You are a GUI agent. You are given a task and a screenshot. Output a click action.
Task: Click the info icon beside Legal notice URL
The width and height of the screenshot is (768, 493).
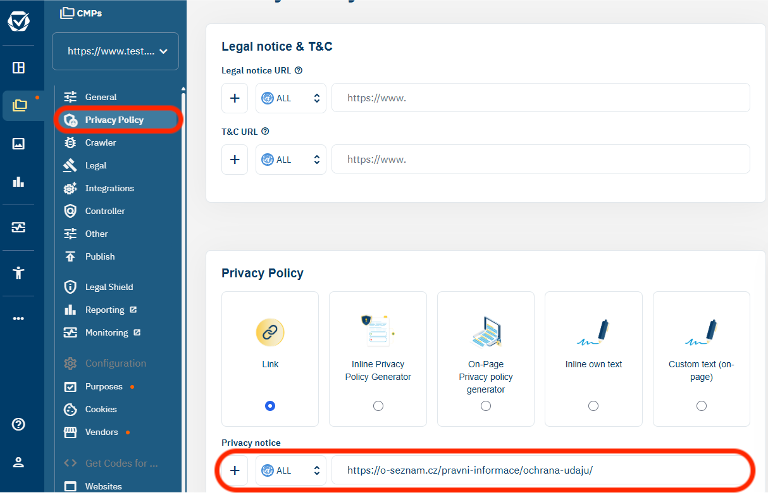(x=299, y=71)
